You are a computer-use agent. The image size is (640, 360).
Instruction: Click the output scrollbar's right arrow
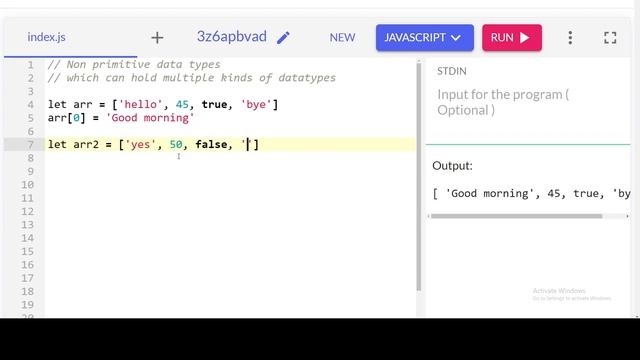pyautogui.click(x=627, y=216)
